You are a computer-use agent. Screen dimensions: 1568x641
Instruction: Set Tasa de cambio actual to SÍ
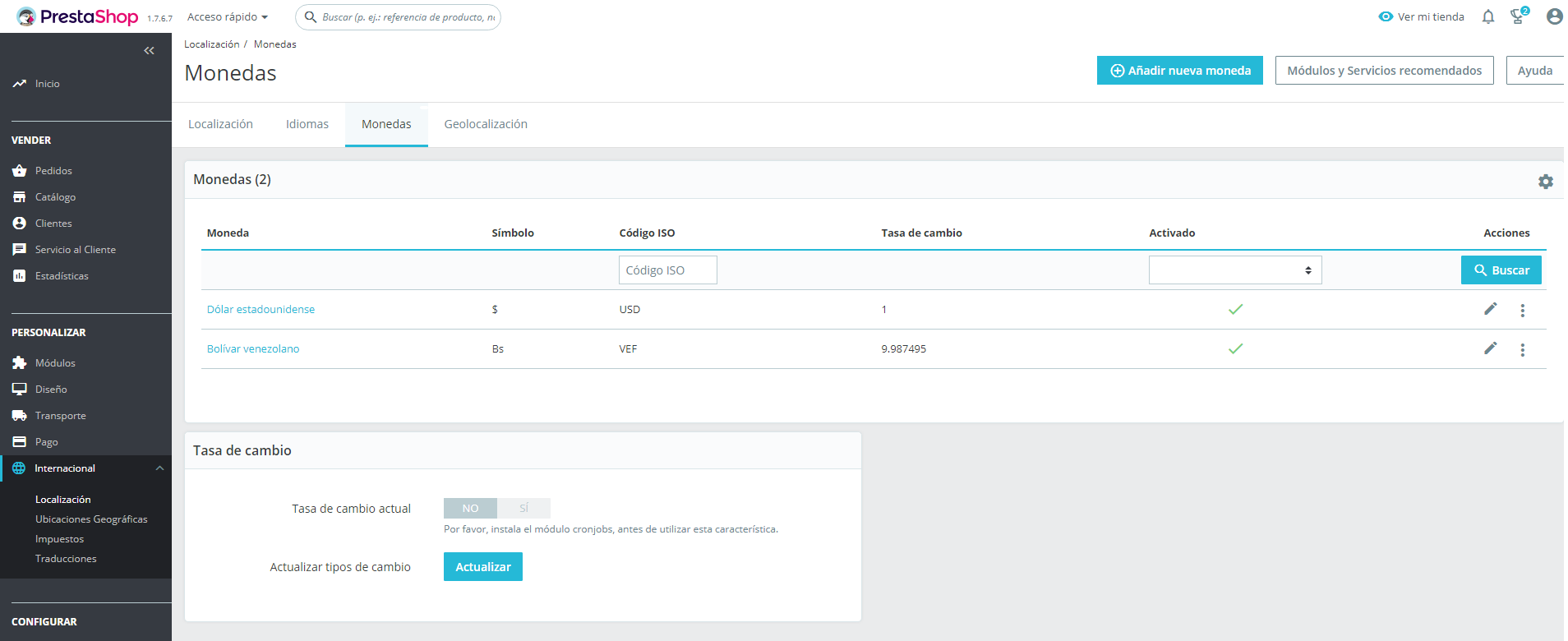[x=523, y=509]
